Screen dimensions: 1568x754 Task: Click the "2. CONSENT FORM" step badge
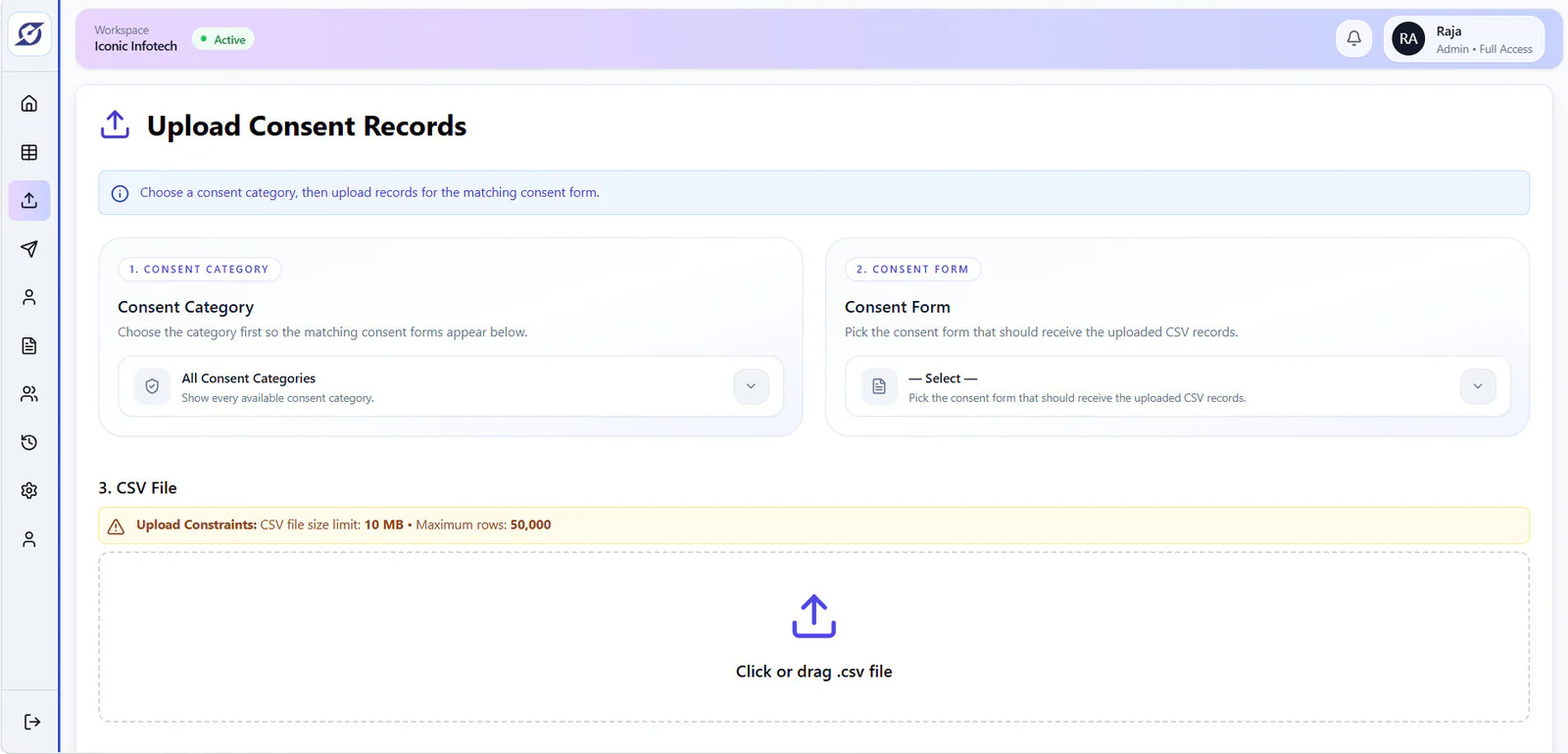tap(912, 270)
